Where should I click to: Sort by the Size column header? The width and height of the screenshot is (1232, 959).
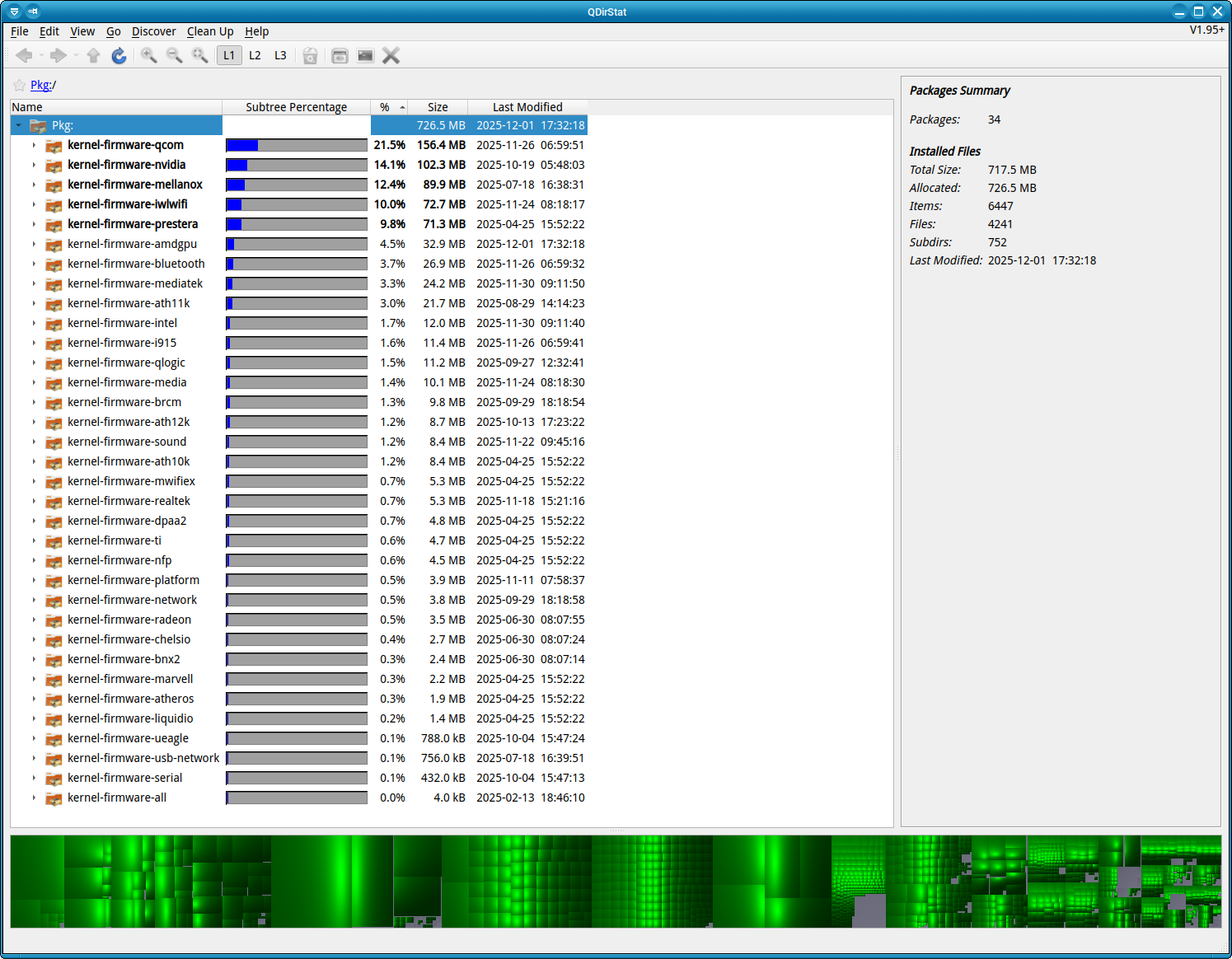pos(438,107)
